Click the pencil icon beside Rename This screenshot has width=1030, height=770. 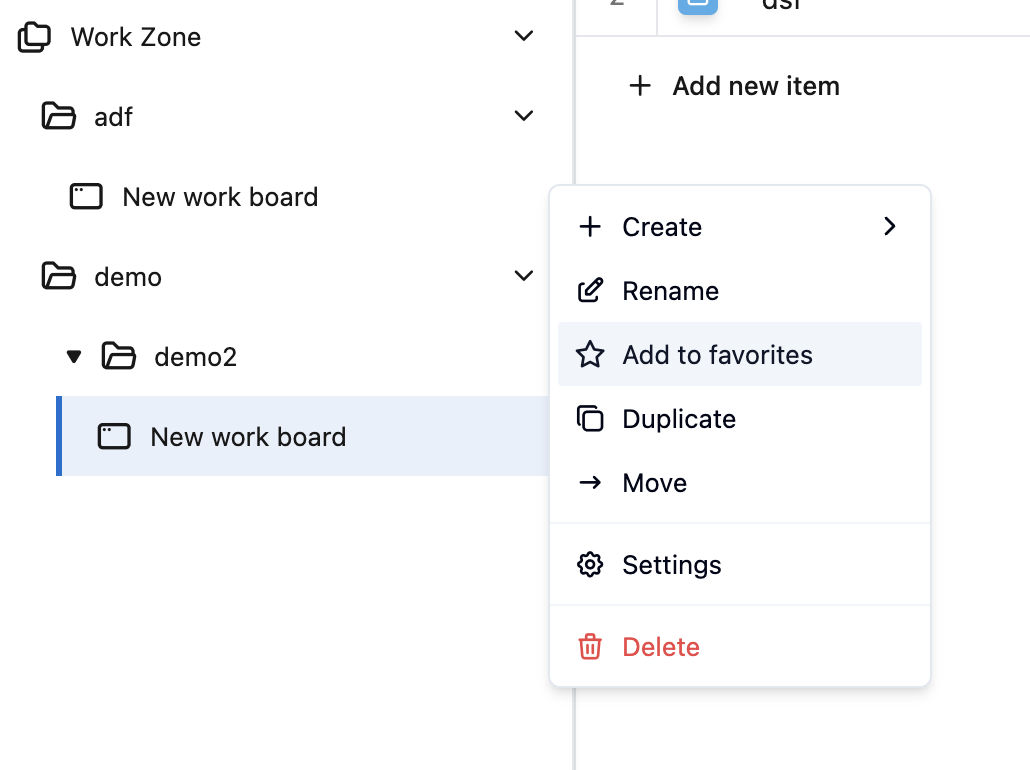coord(590,291)
